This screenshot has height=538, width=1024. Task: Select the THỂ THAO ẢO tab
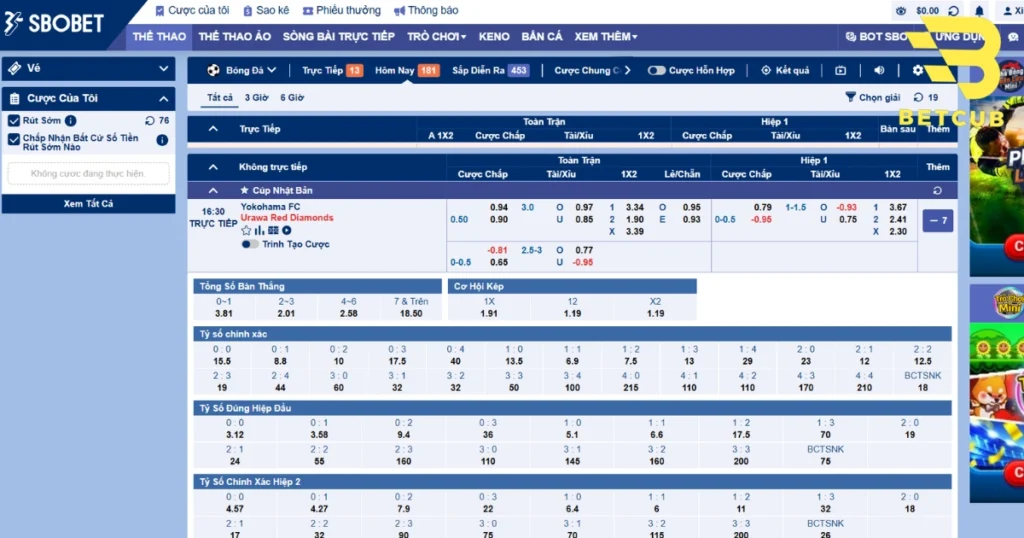point(234,37)
